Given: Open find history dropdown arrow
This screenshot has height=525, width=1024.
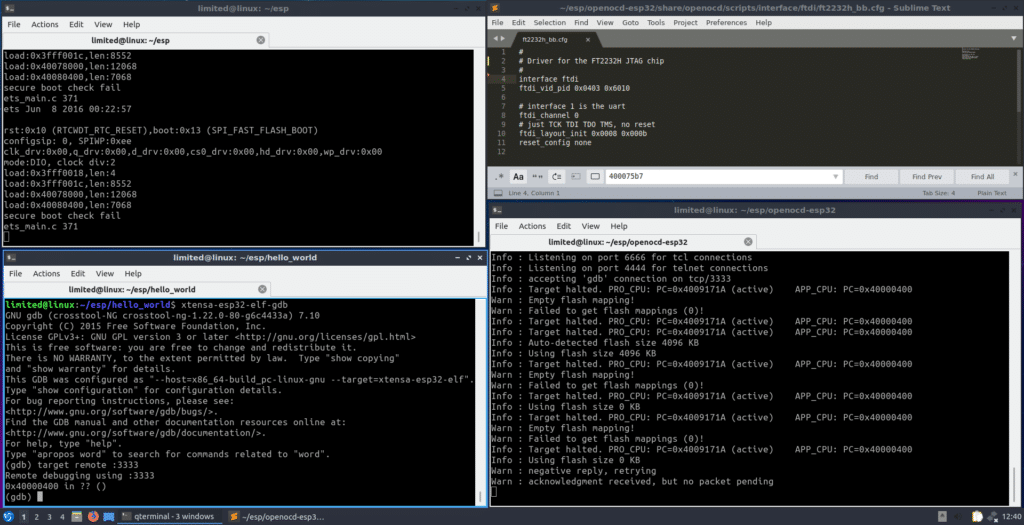Looking at the screenshot, I should pos(836,177).
